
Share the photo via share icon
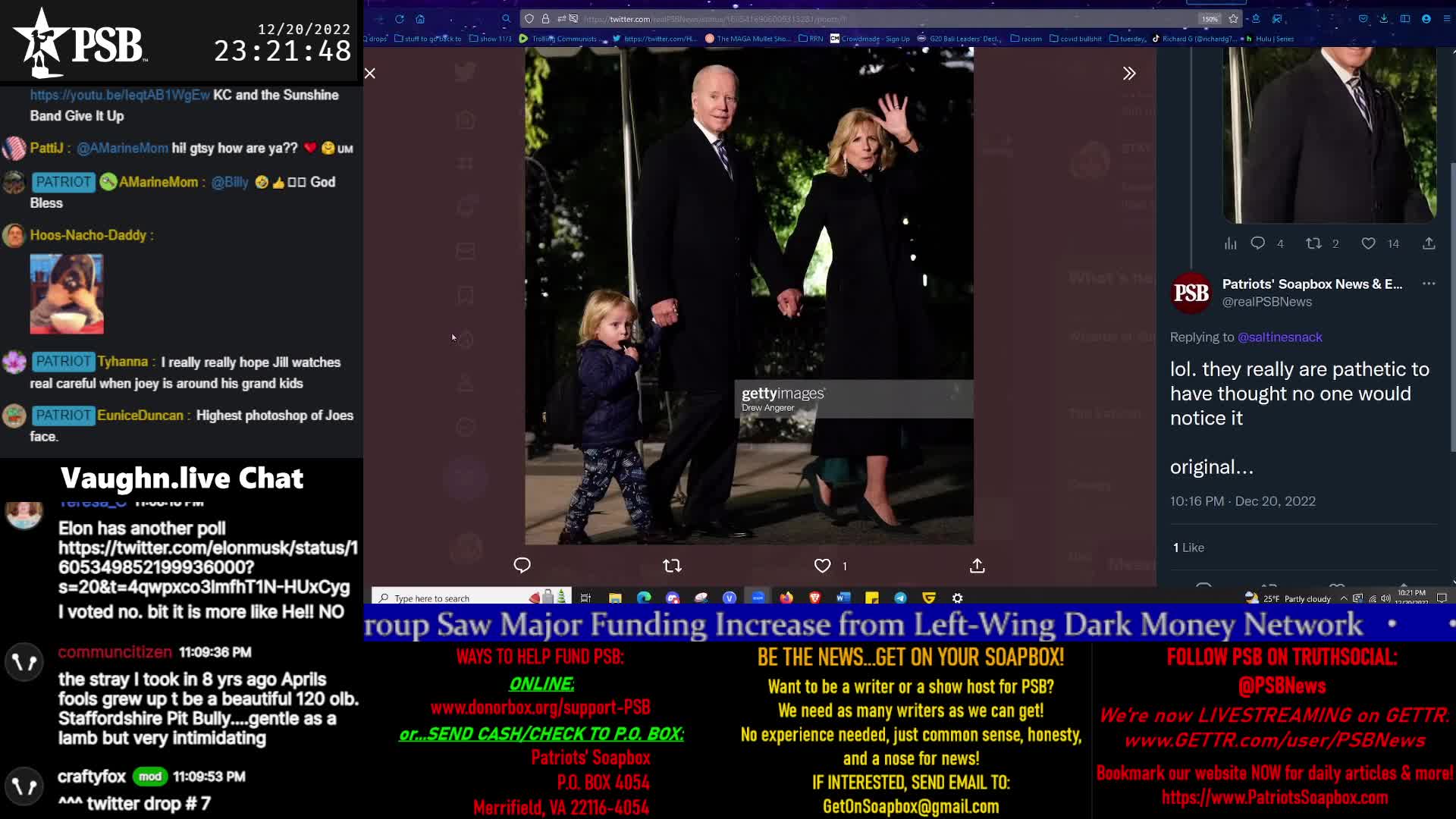[977, 566]
